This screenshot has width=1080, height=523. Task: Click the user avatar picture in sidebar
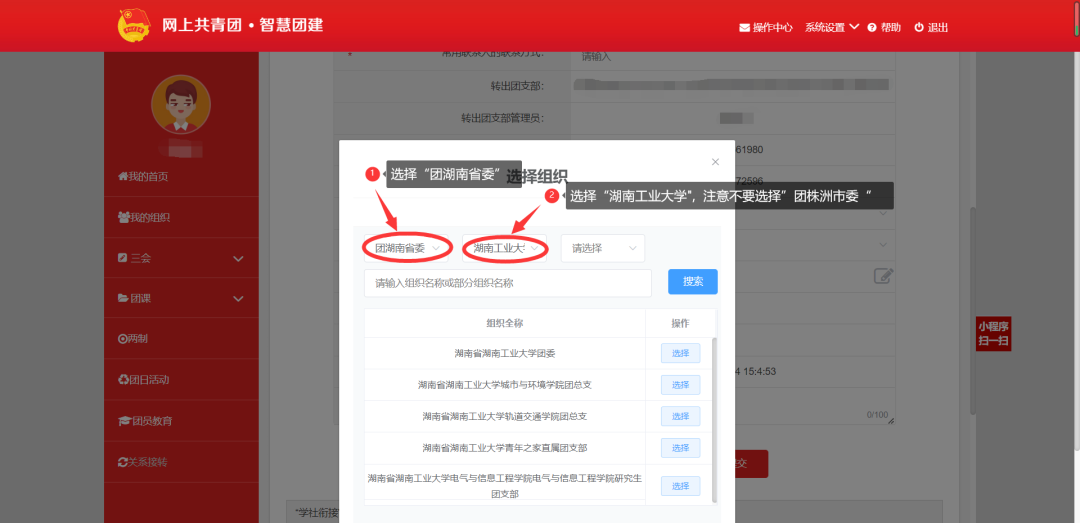tap(181, 105)
